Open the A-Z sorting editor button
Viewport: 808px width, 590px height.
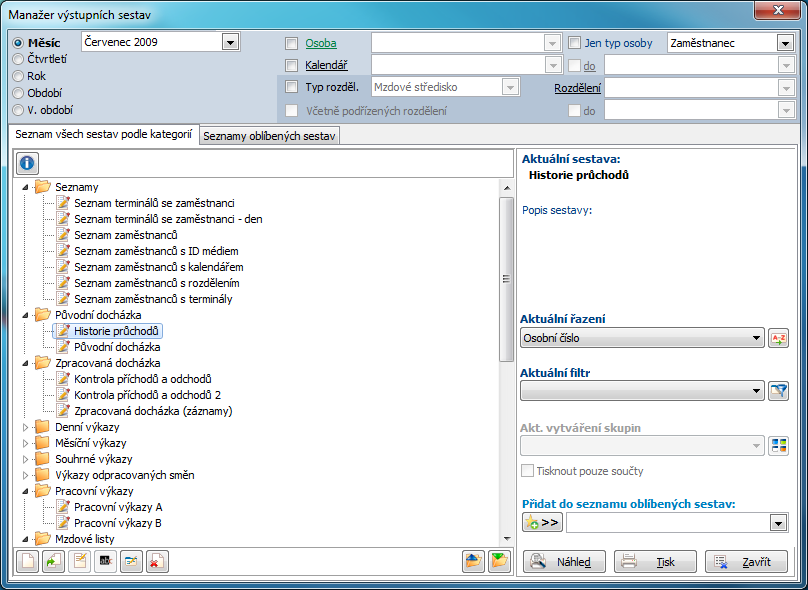click(x=778, y=338)
